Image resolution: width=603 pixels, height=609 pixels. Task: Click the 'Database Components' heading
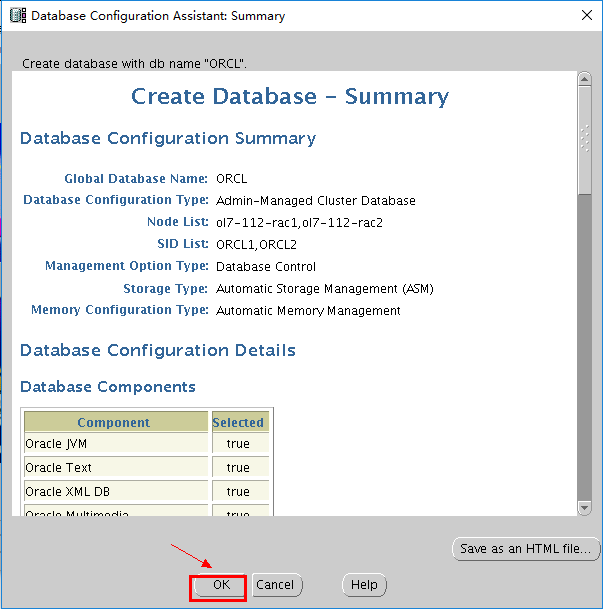pyautogui.click(x=108, y=387)
